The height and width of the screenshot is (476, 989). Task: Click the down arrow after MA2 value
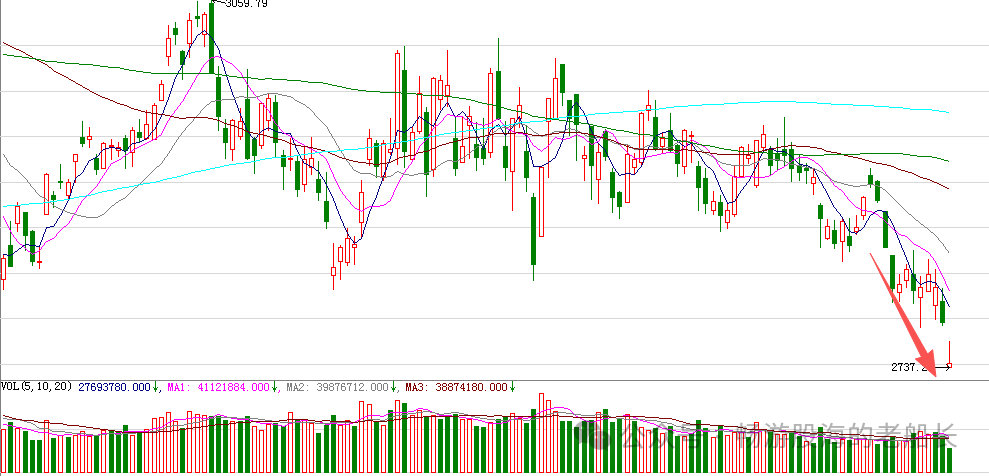coord(394,386)
